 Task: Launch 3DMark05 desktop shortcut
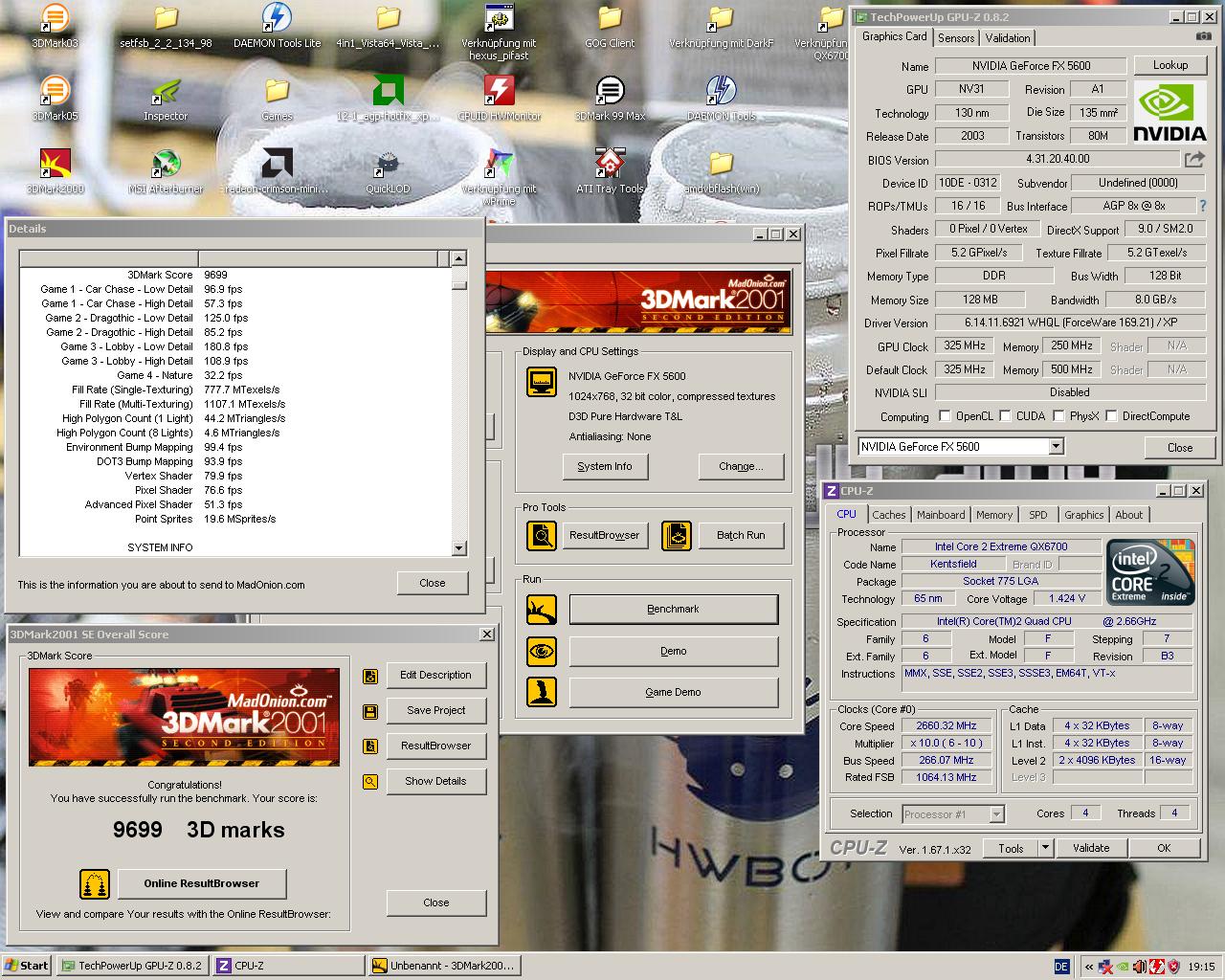tap(55, 91)
